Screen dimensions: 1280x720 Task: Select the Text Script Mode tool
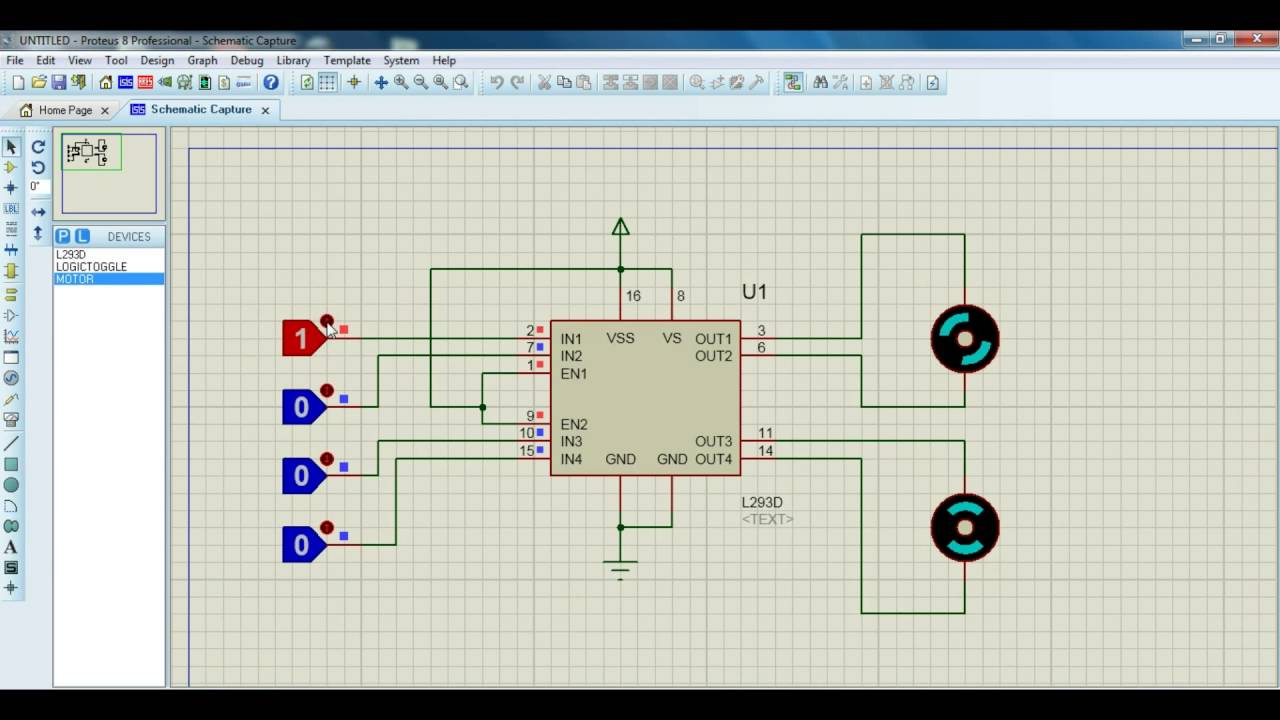(11, 229)
